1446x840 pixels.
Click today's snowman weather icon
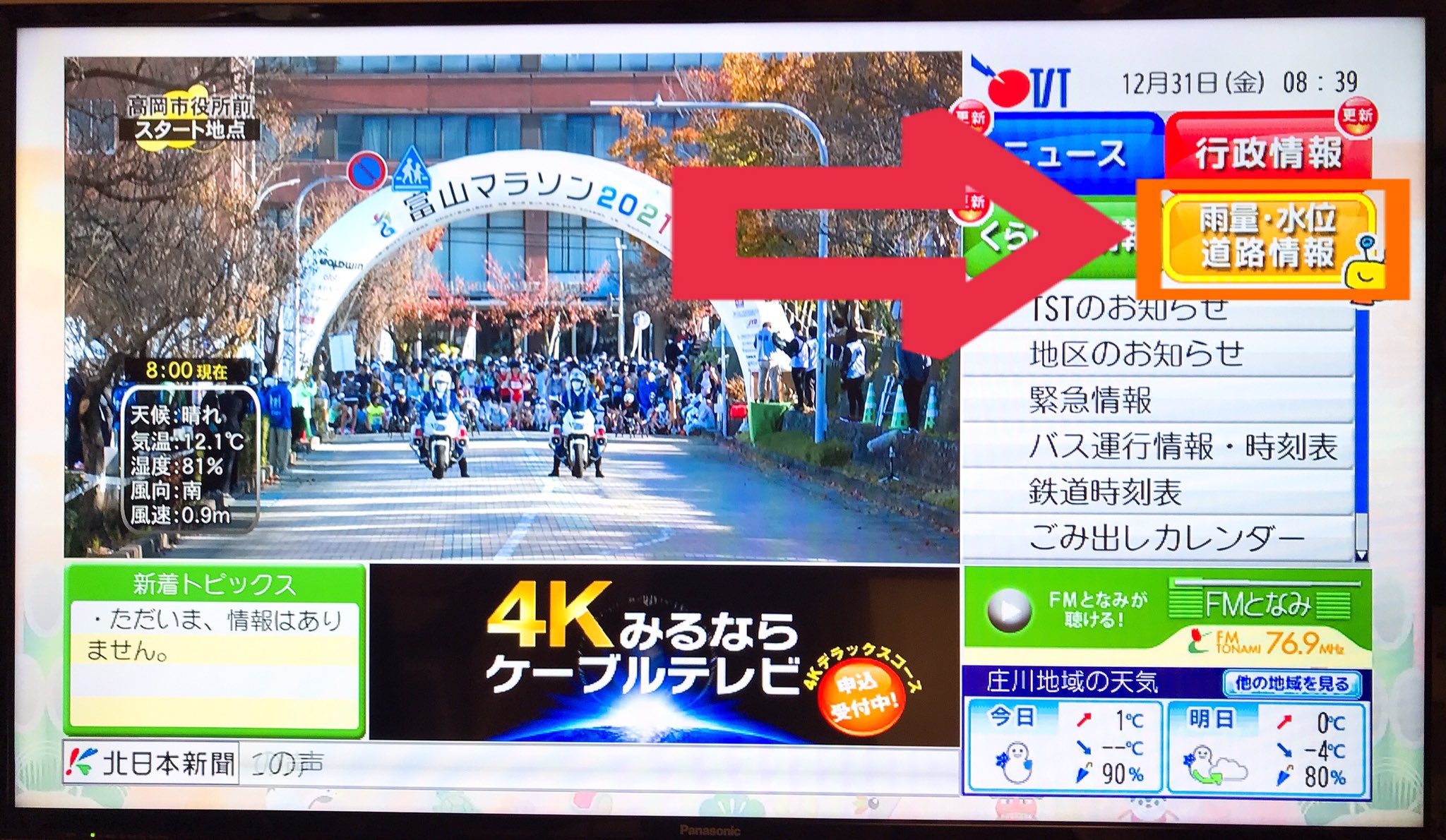tap(1015, 762)
